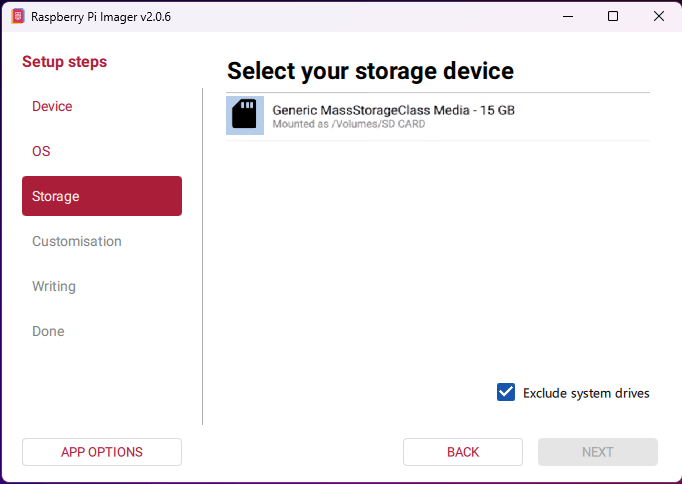Jump to the Customisation step
The height and width of the screenshot is (484, 682).
click(x=77, y=241)
